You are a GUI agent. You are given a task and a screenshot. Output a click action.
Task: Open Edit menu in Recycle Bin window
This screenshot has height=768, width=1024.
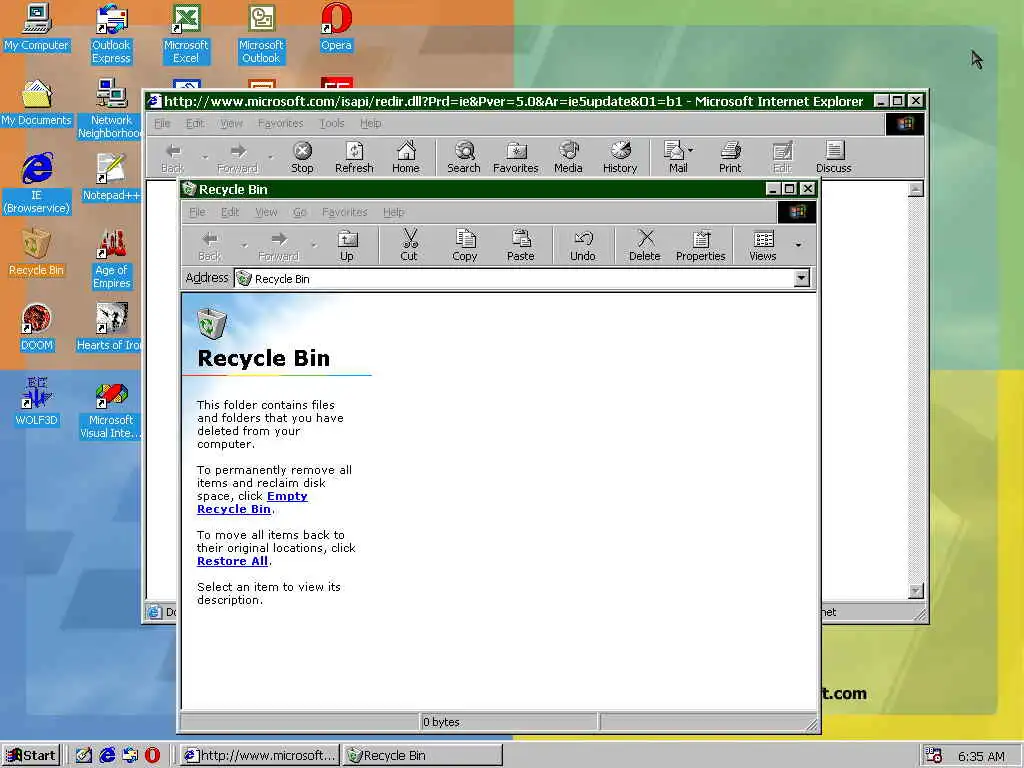(x=230, y=212)
